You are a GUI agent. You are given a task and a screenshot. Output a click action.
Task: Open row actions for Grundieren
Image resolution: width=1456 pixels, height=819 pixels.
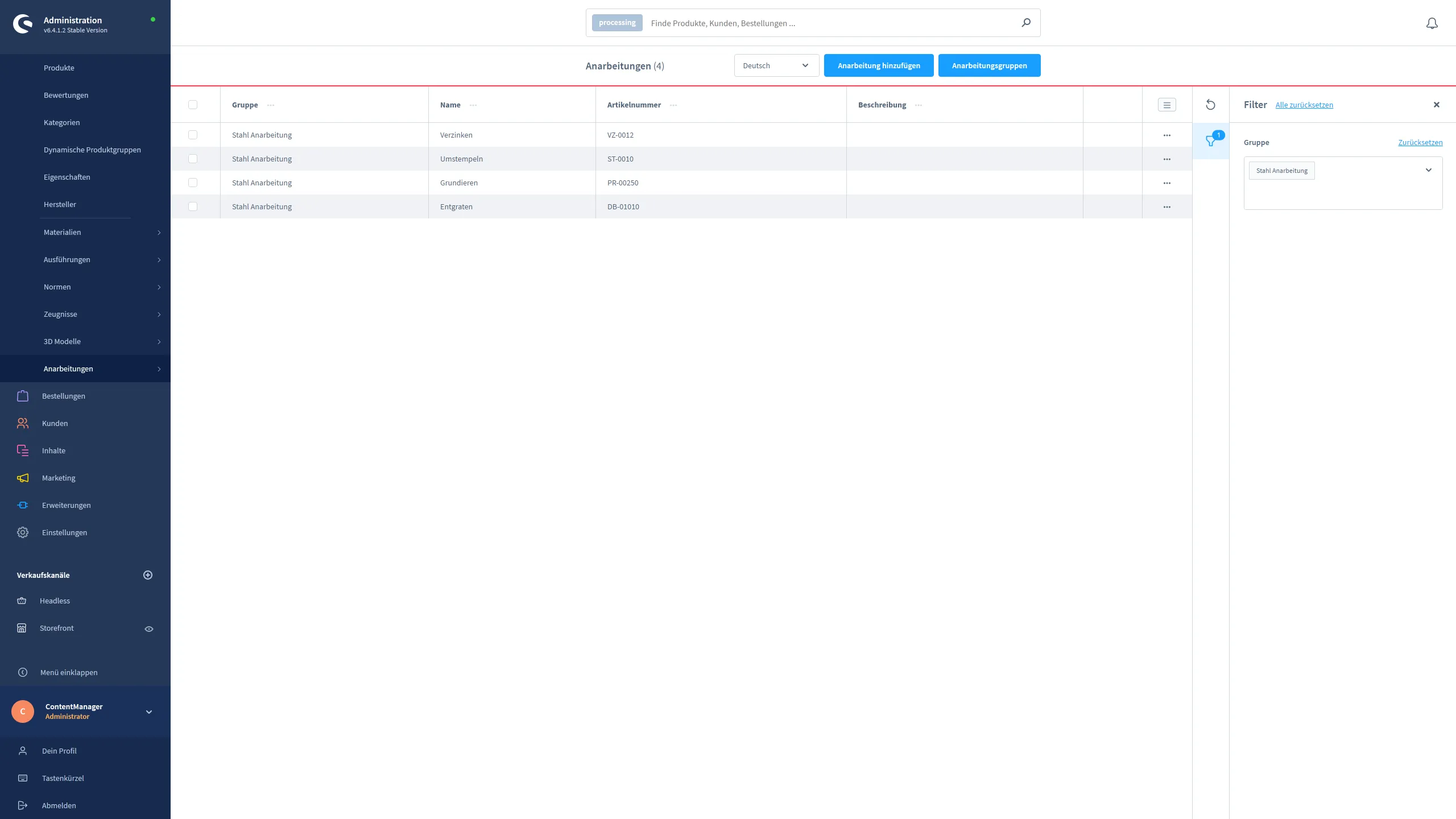[1167, 183]
